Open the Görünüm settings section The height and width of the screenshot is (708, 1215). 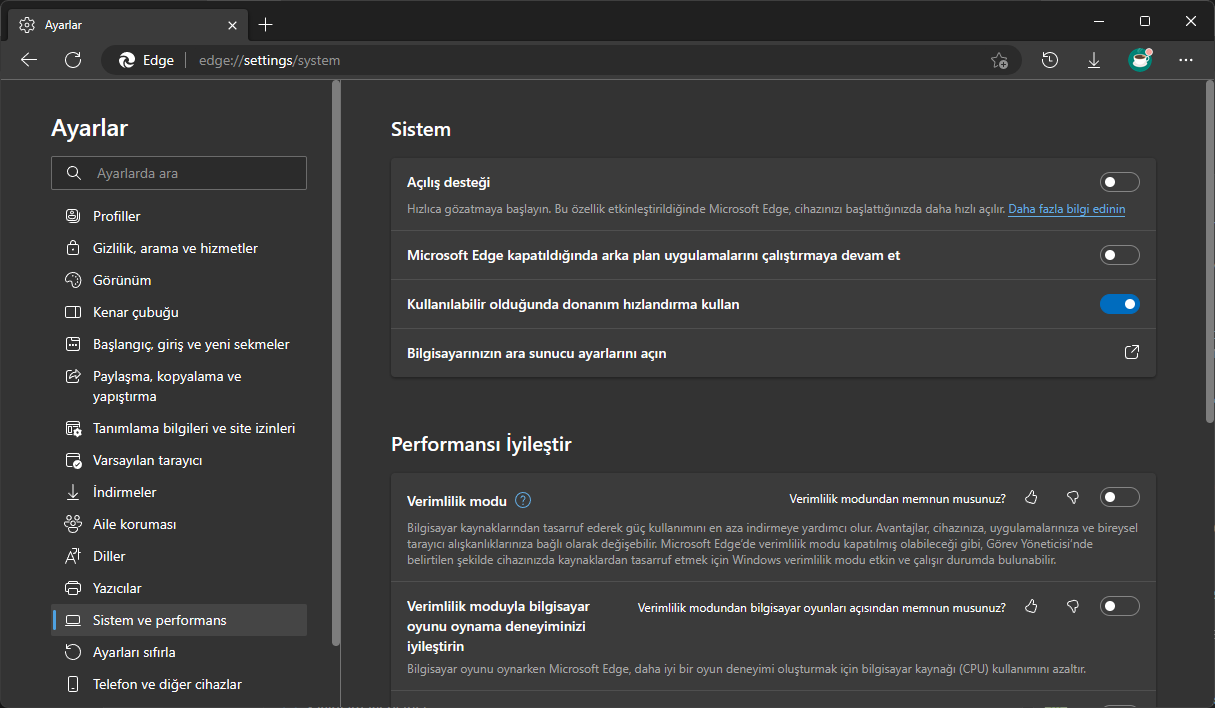point(122,280)
